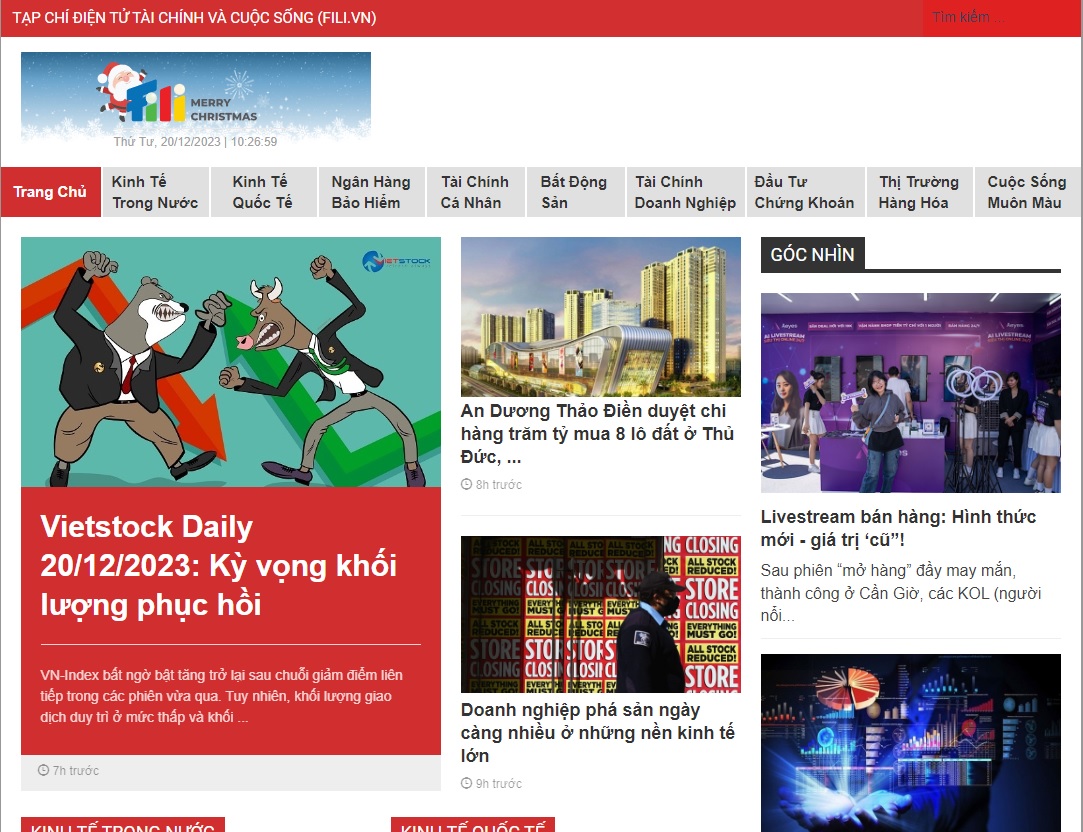Open Thị Trường Hàng Hóa section

click(919, 192)
